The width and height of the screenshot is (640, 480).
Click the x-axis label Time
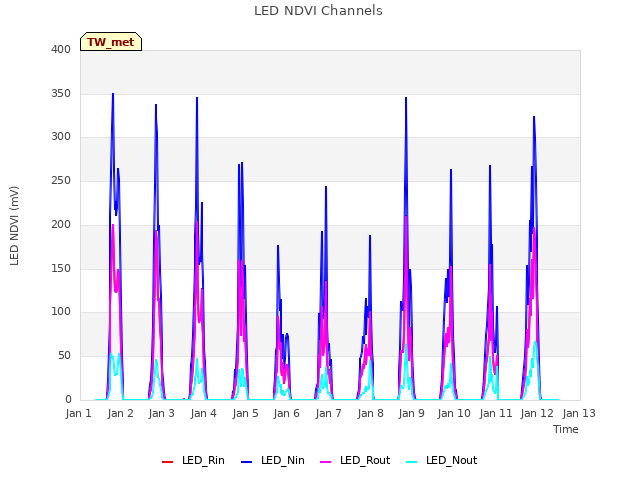tap(566, 429)
